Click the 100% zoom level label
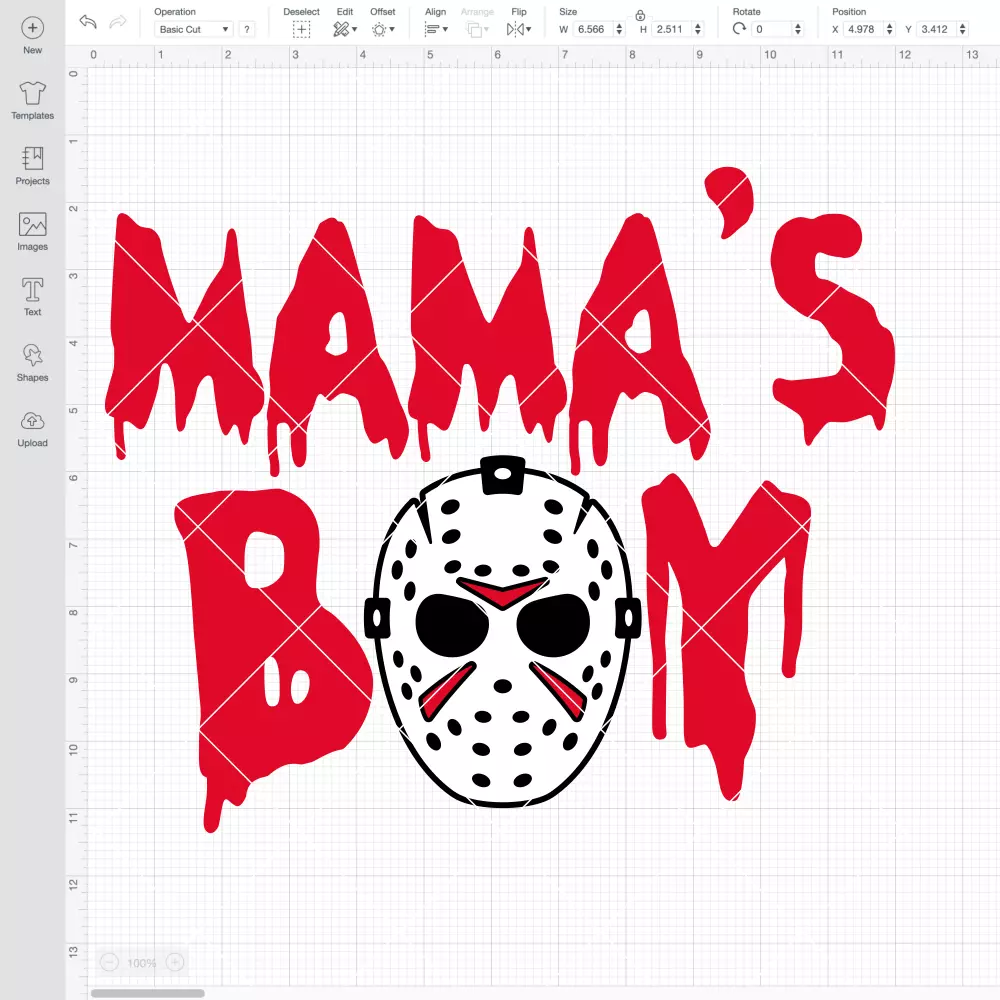Viewport: 1000px width, 1000px height. (x=142, y=963)
